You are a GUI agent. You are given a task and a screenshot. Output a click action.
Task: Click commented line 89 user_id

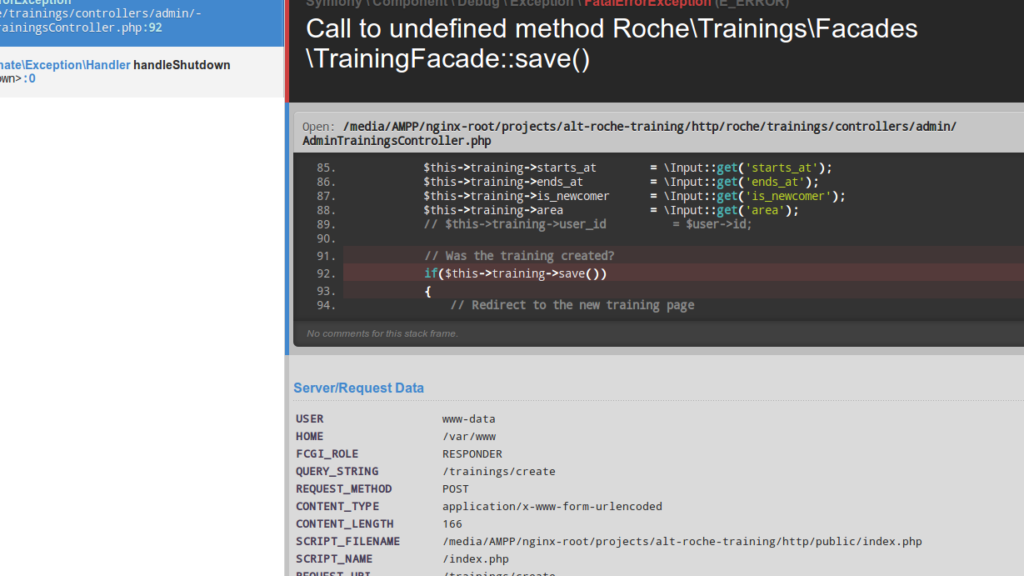pos(588,225)
